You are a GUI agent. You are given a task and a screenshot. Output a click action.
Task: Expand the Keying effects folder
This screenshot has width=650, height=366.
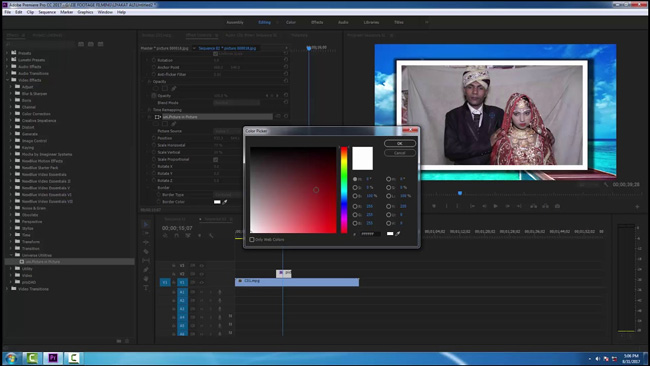11,148
